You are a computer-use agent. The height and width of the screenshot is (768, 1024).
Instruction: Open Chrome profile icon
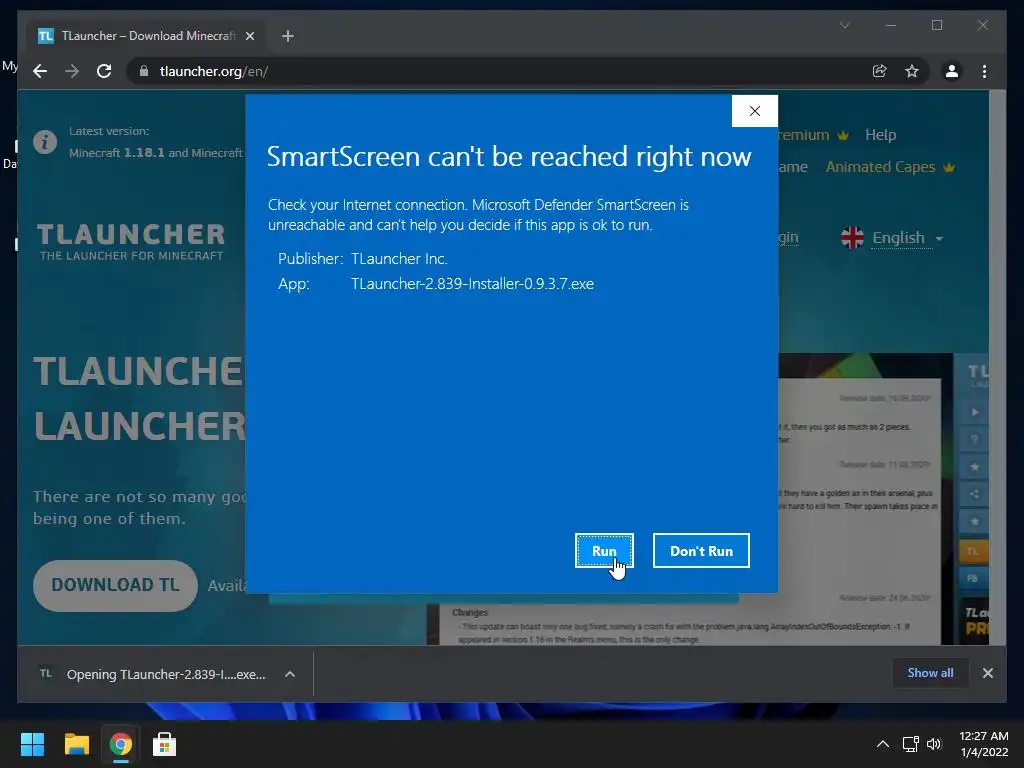[952, 71]
